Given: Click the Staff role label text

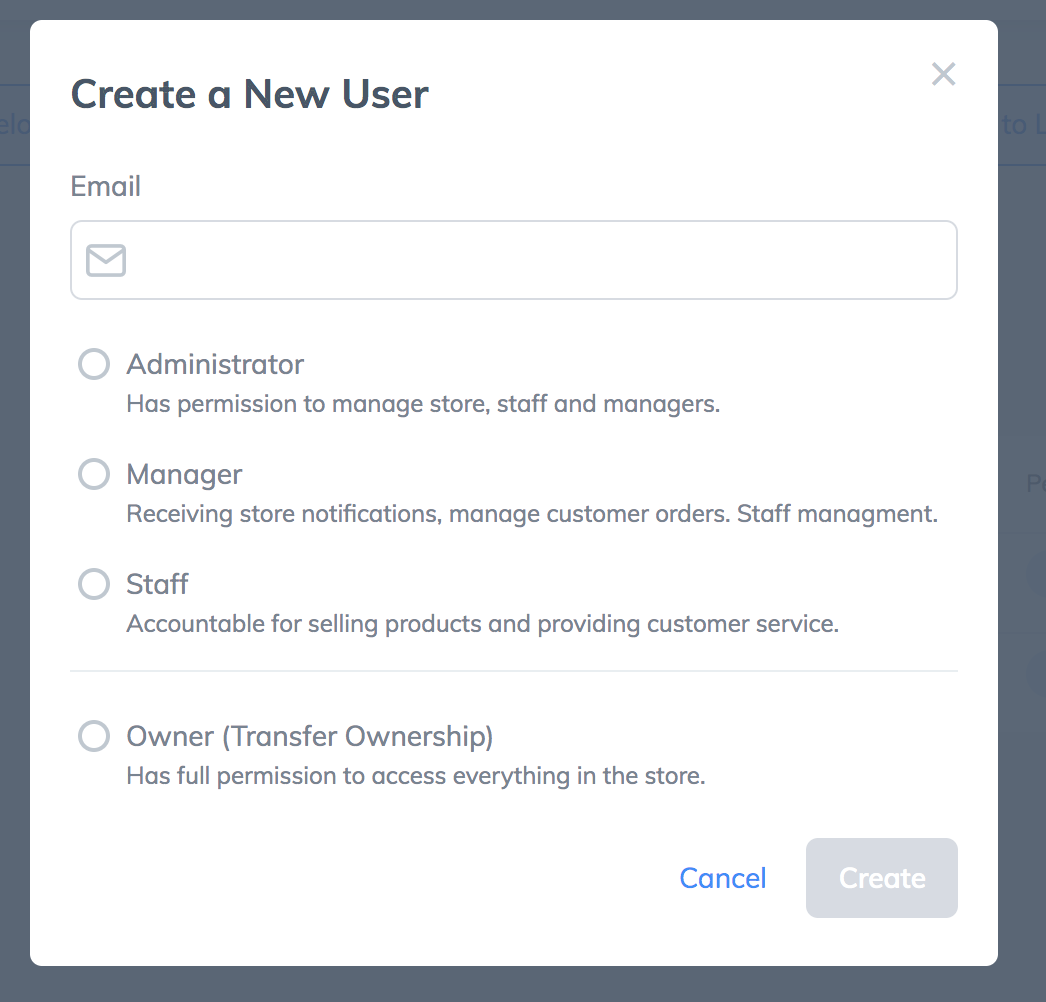Looking at the screenshot, I should pos(157,584).
